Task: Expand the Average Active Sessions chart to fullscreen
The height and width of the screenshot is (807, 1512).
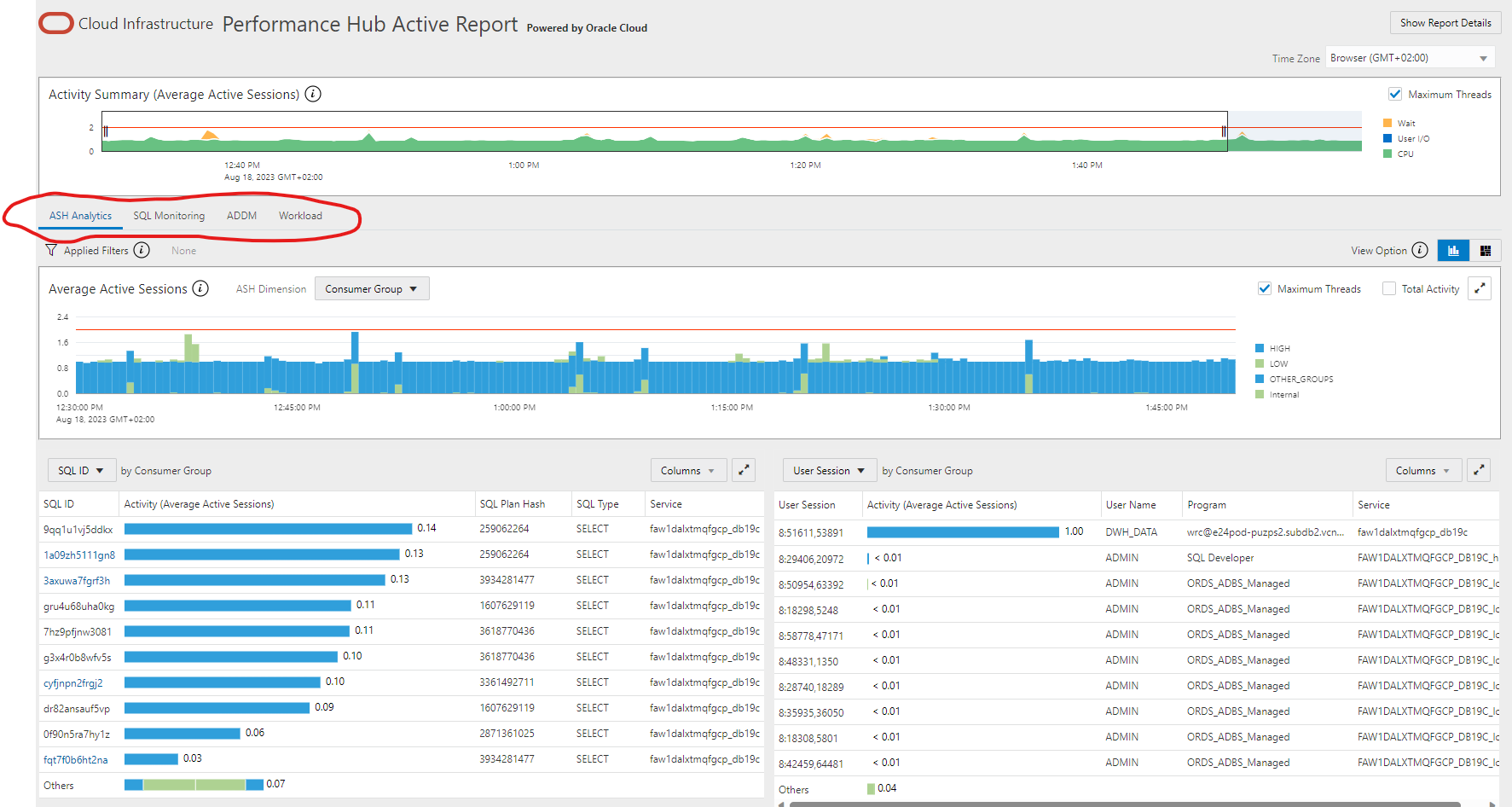Action: pyautogui.click(x=1480, y=288)
